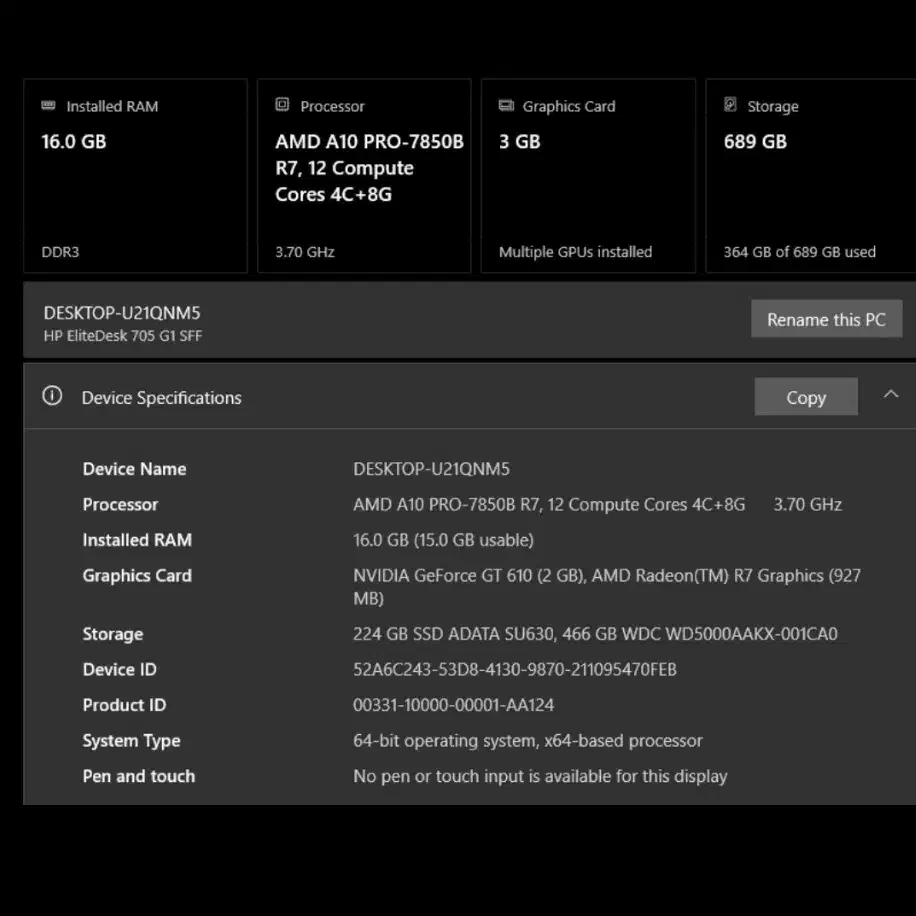Select '16.0 GB (15.0 GB usable)' value
The height and width of the screenshot is (916, 916).
[443, 540]
